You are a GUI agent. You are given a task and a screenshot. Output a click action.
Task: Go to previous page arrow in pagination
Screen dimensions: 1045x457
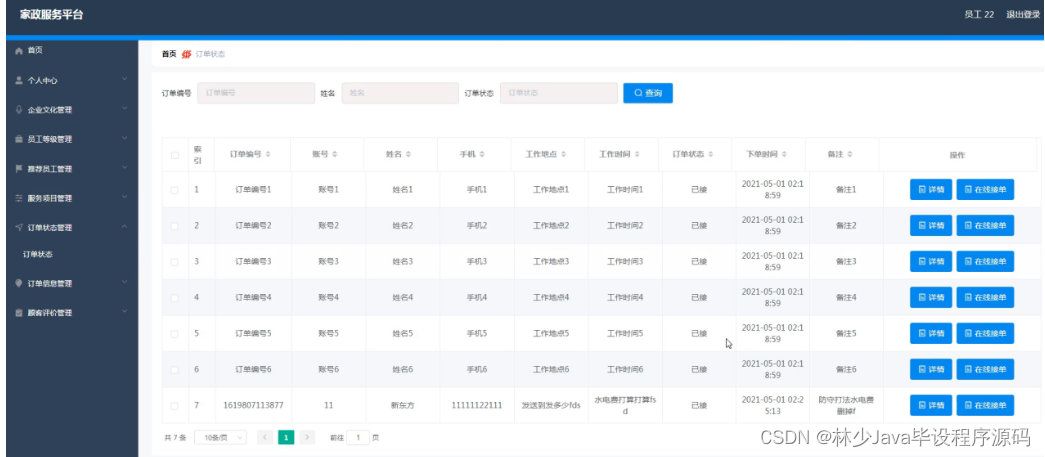[265, 438]
